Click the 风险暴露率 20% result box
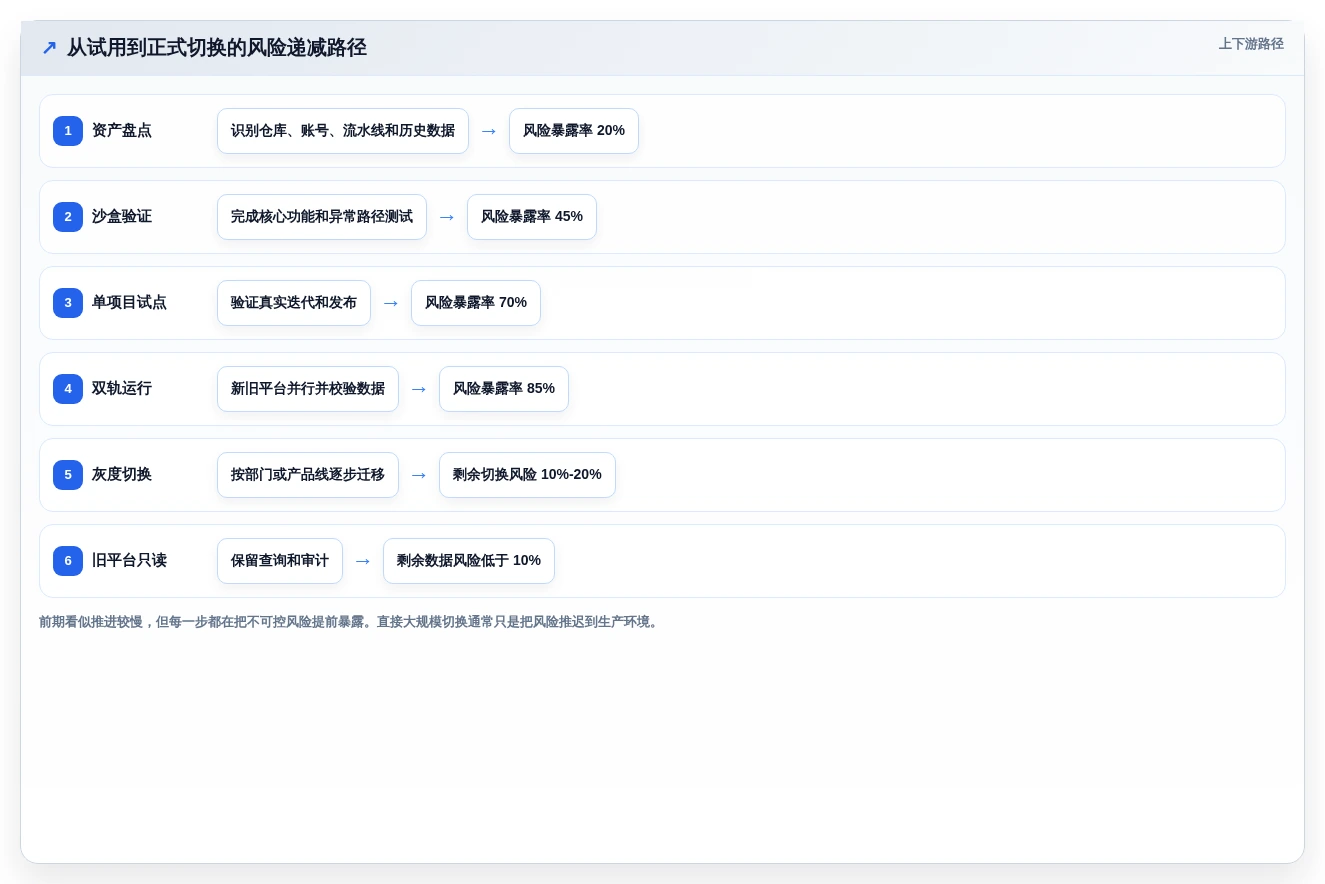Image resolution: width=1325 pixels, height=884 pixels. tap(574, 131)
